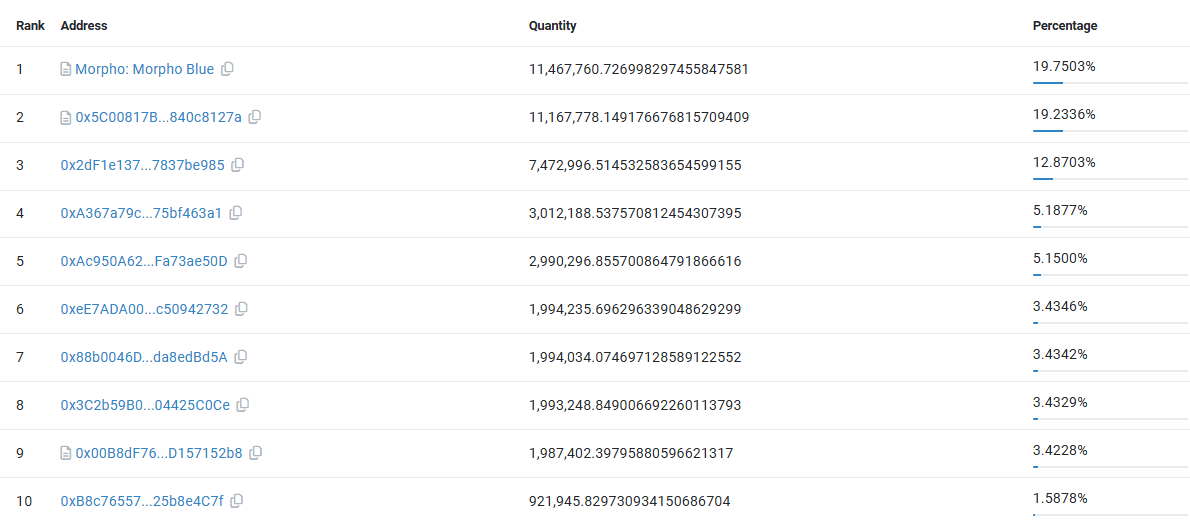Copy address 0x5C00817B...840c8127a
1190x522 pixels.
(255, 117)
